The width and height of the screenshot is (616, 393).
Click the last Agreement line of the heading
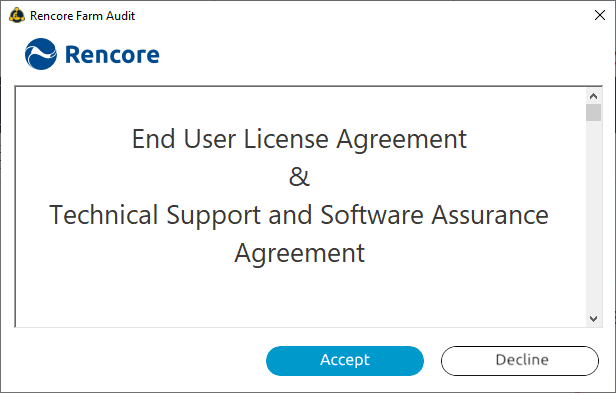[x=299, y=253]
